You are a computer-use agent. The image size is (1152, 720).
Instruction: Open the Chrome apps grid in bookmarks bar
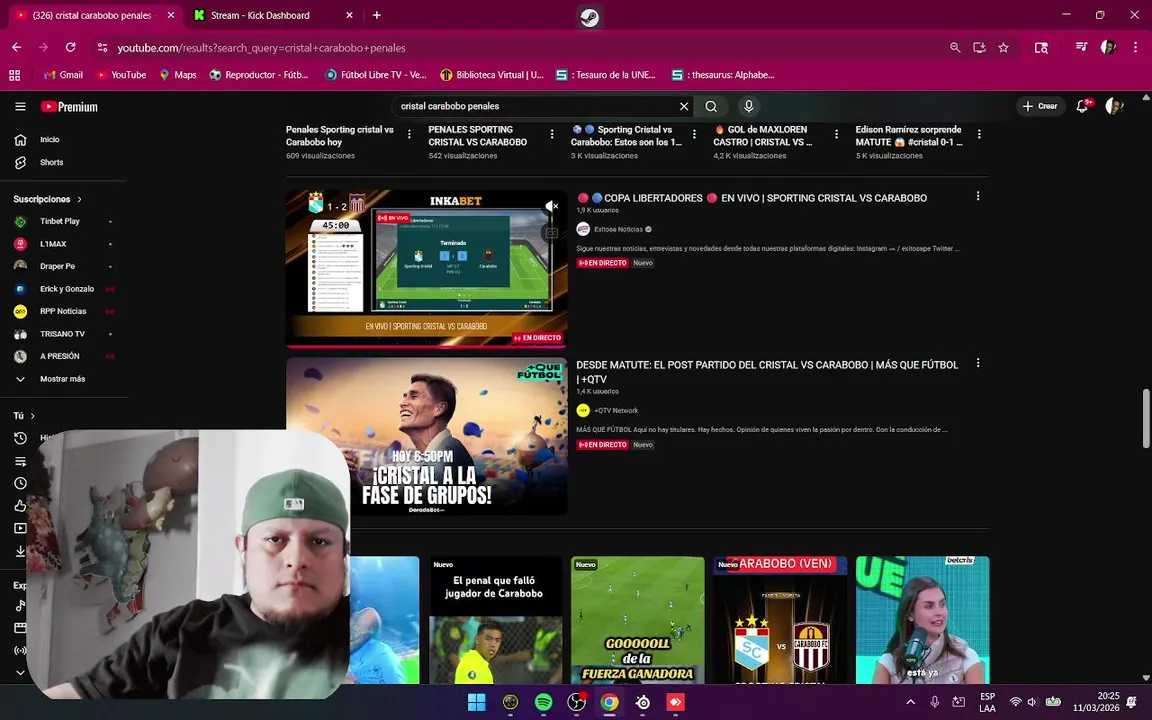pyautogui.click(x=15, y=75)
